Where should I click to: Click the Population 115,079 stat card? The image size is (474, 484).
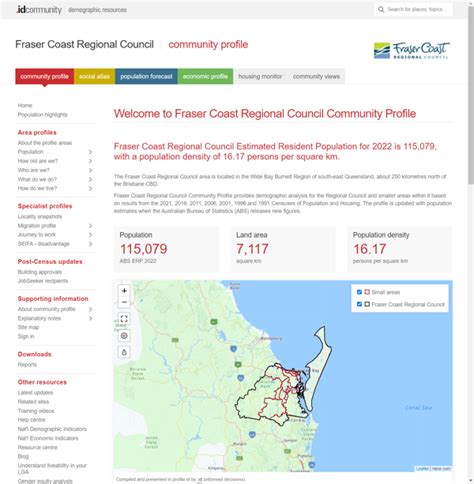tap(166, 249)
